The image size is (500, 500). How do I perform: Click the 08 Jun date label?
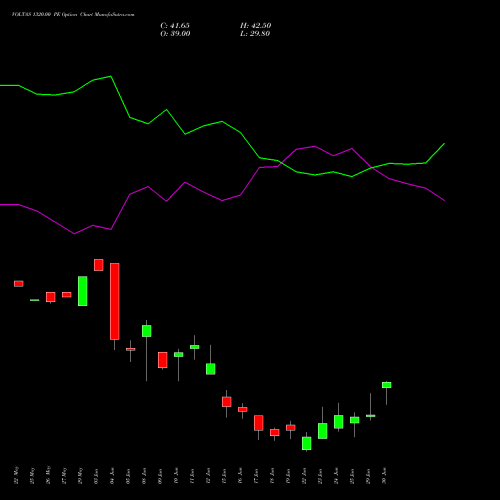click(145, 476)
